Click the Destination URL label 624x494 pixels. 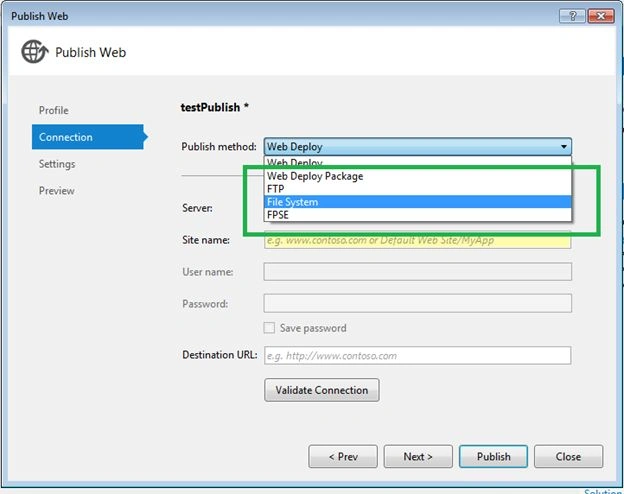pos(220,355)
